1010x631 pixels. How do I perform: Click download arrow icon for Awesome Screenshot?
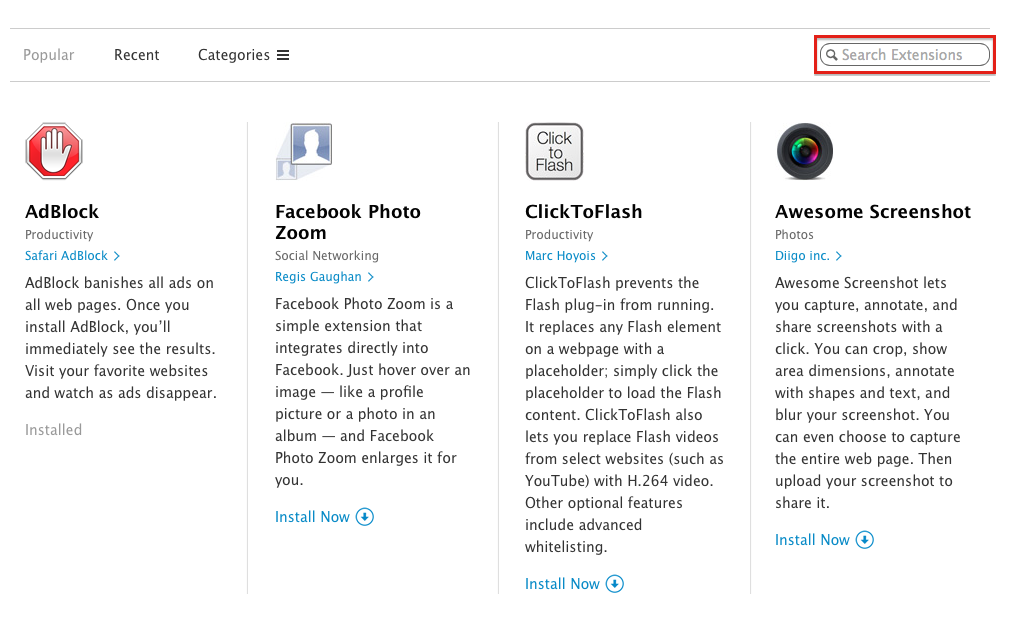865,540
